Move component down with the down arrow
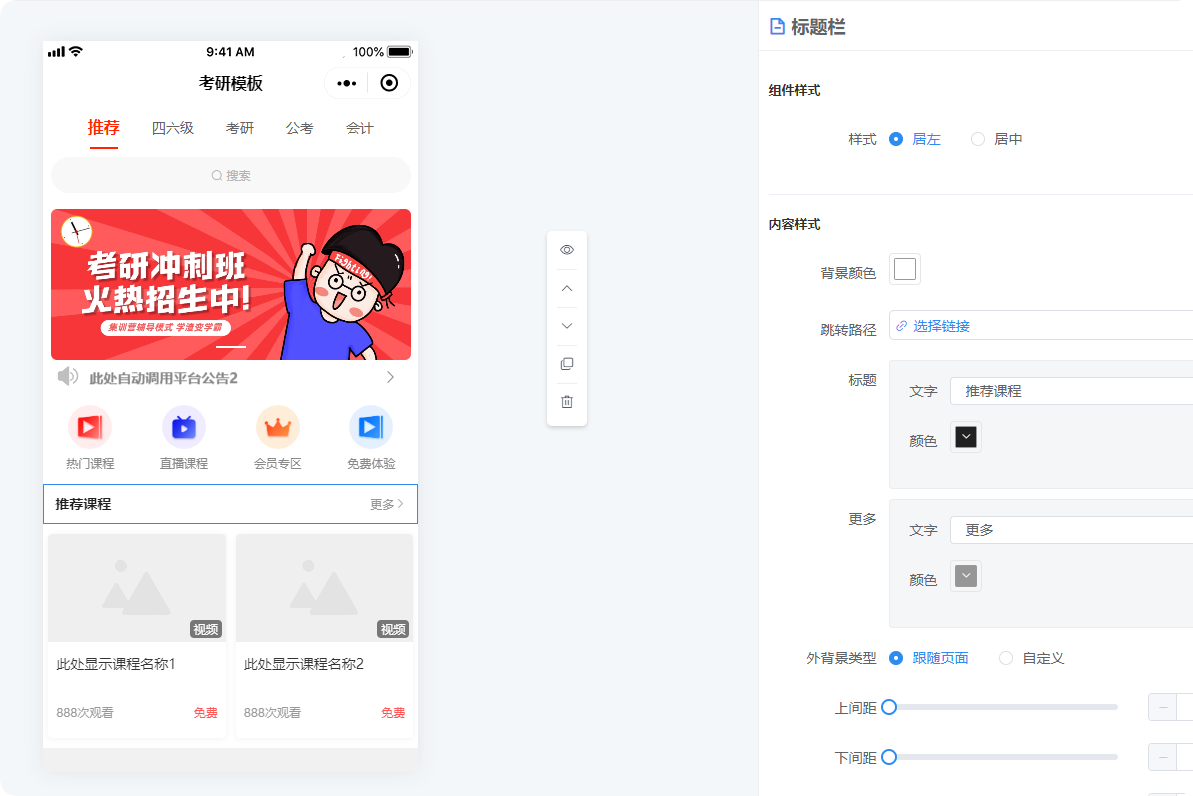The width and height of the screenshot is (1193, 796). pyautogui.click(x=567, y=326)
